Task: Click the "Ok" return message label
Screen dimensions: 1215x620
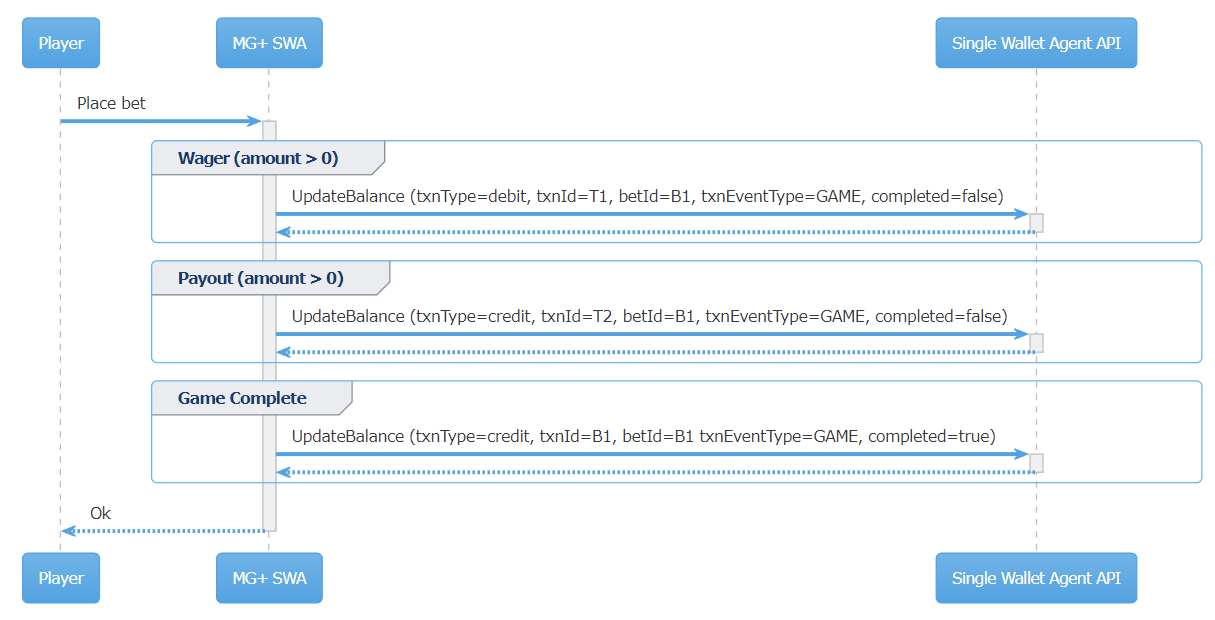Action: click(100, 513)
